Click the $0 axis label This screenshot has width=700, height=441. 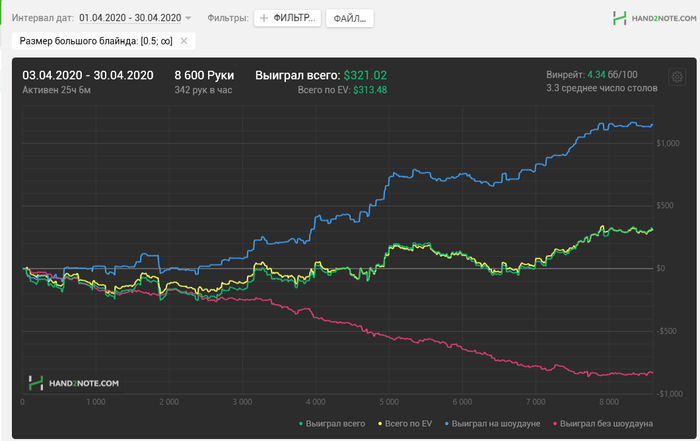point(661,268)
